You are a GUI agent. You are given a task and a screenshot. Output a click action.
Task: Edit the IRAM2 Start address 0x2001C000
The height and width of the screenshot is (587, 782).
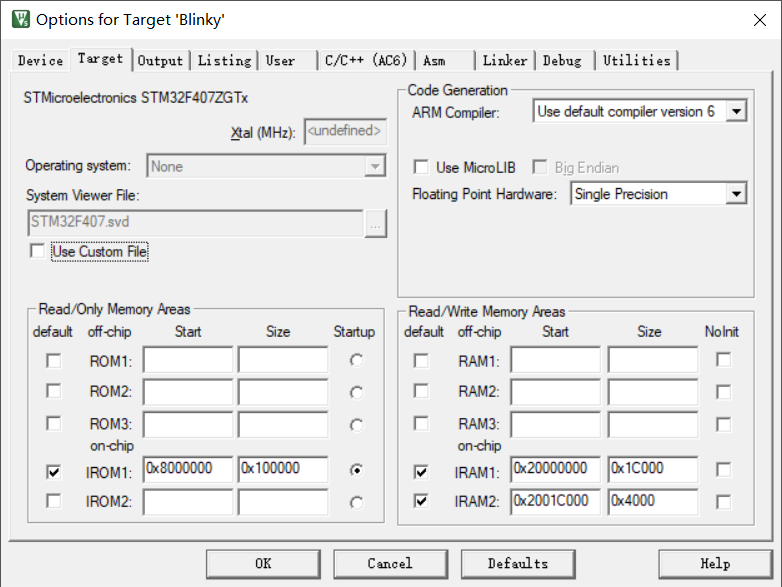555,502
